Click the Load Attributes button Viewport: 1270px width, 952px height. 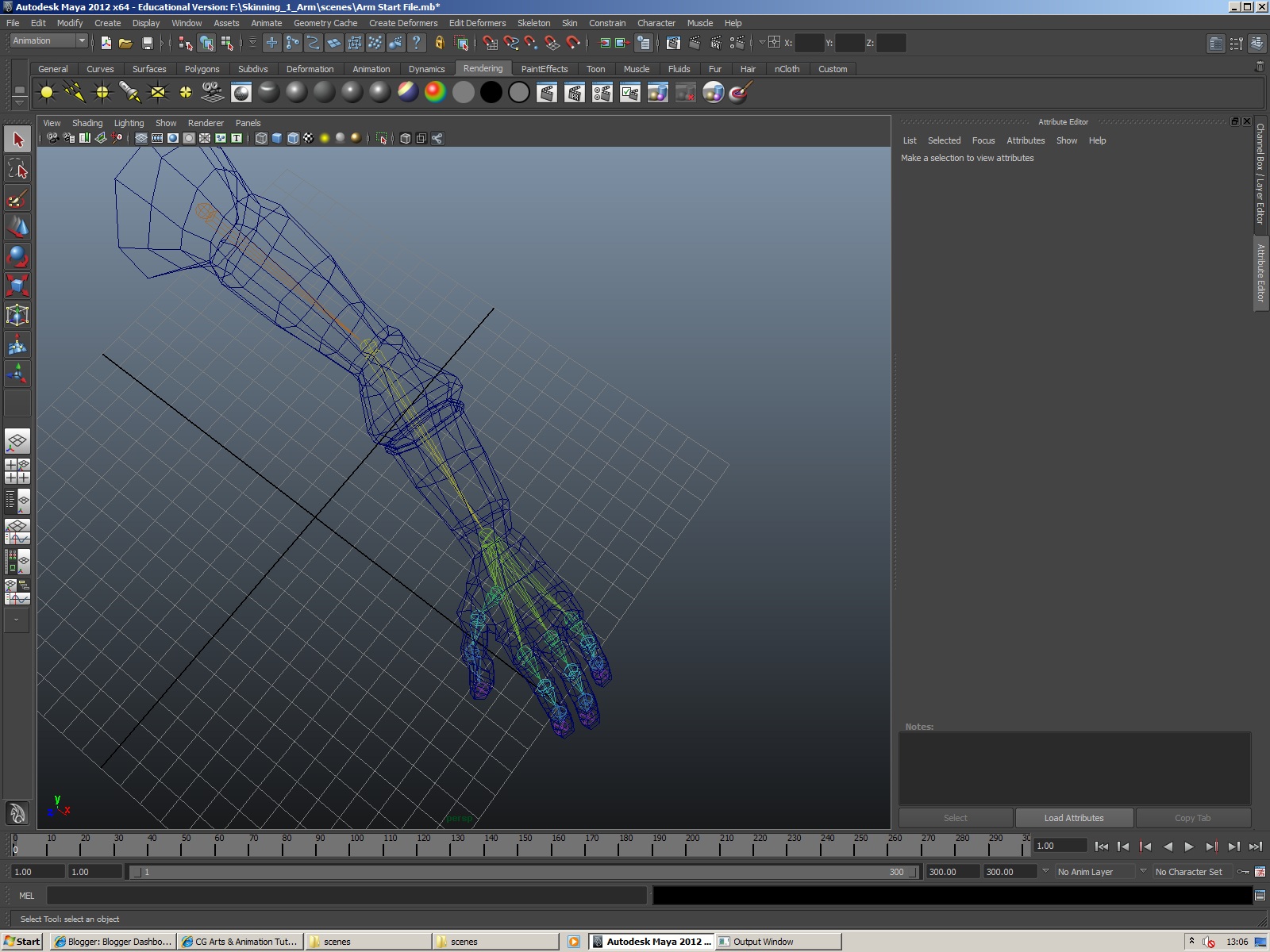point(1073,817)
